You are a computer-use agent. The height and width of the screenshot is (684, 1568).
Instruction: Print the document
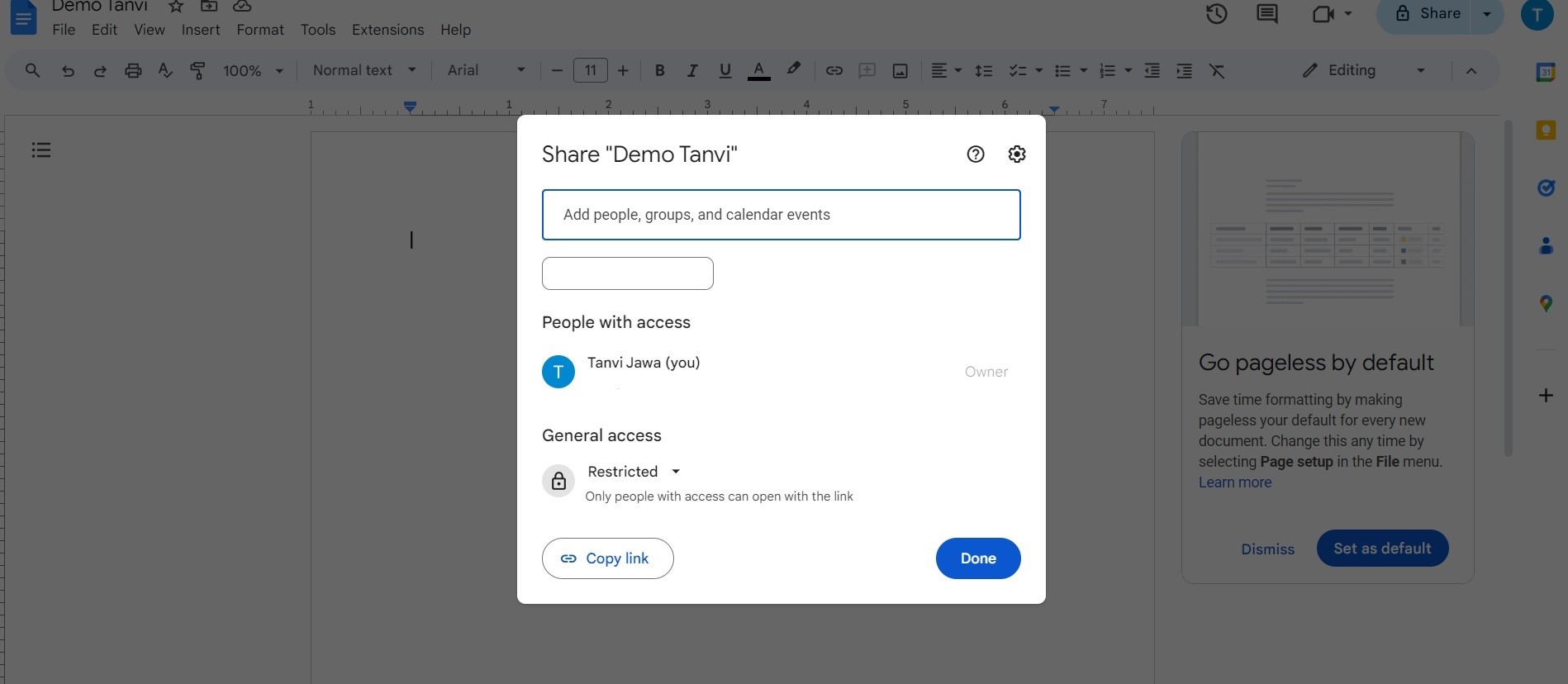[x=133, y=71]
